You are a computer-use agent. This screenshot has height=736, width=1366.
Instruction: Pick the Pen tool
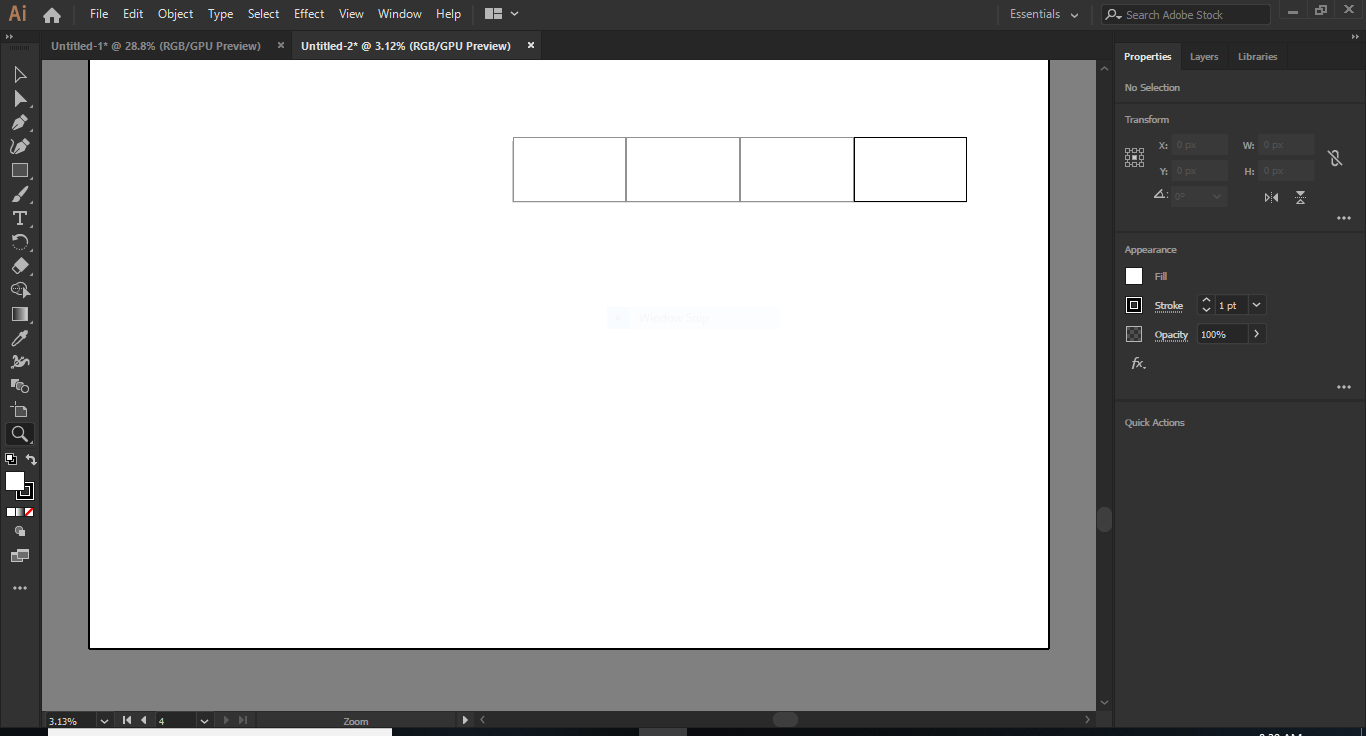pos(19,122)
